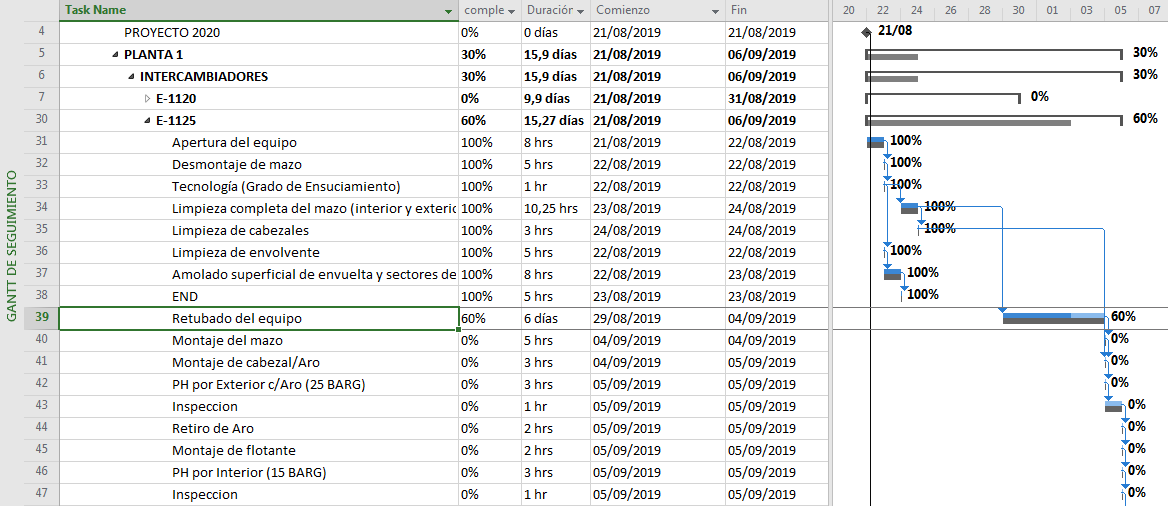Click the Apertura del equipo task name
This screenshot has width=1168, height=506.
(x=234, y=143)
